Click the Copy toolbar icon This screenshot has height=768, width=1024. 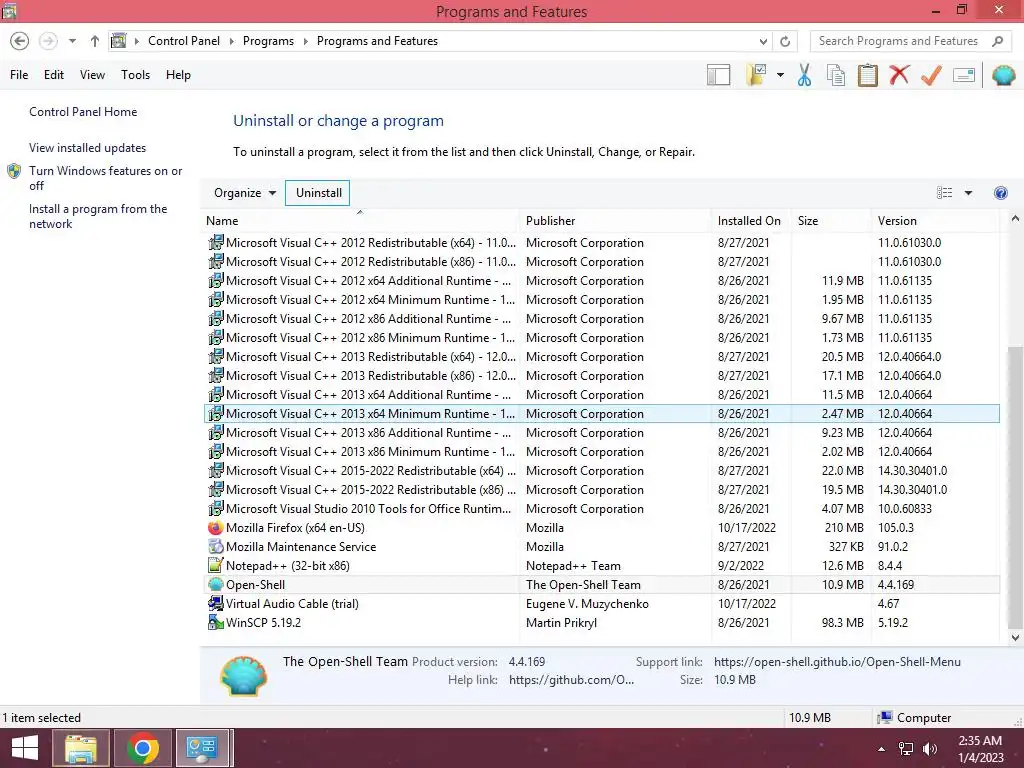[836, 75]
